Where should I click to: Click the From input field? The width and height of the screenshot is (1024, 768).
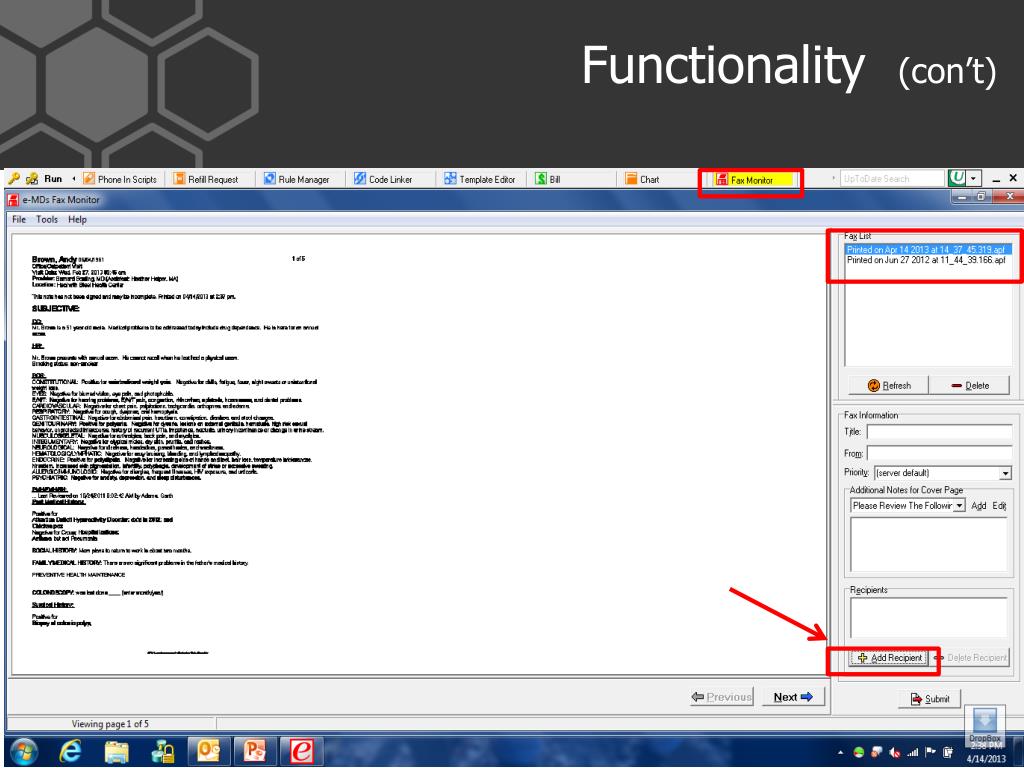939,453
